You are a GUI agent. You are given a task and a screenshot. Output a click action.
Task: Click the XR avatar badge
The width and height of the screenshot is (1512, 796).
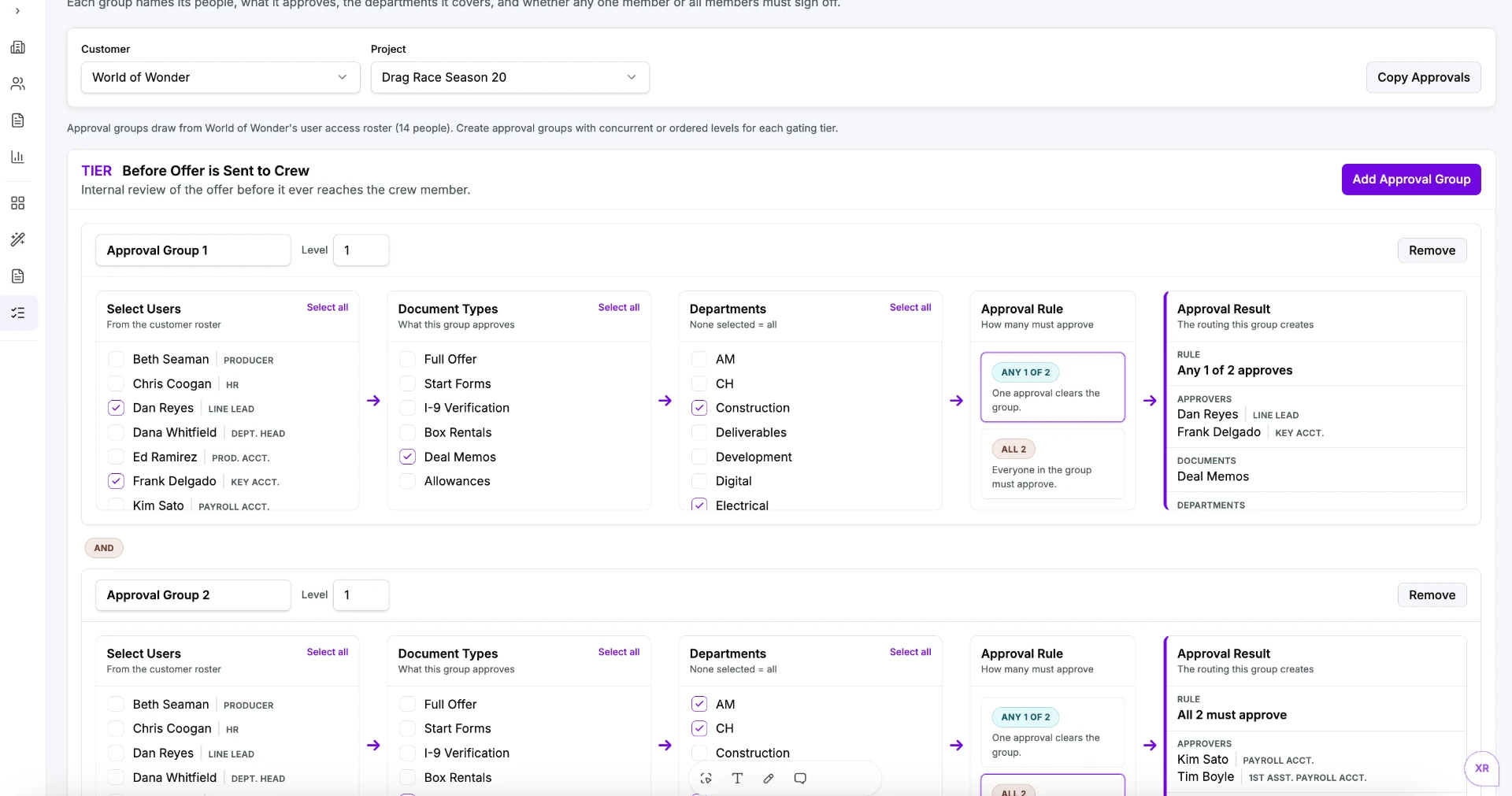click(1482, 768)
